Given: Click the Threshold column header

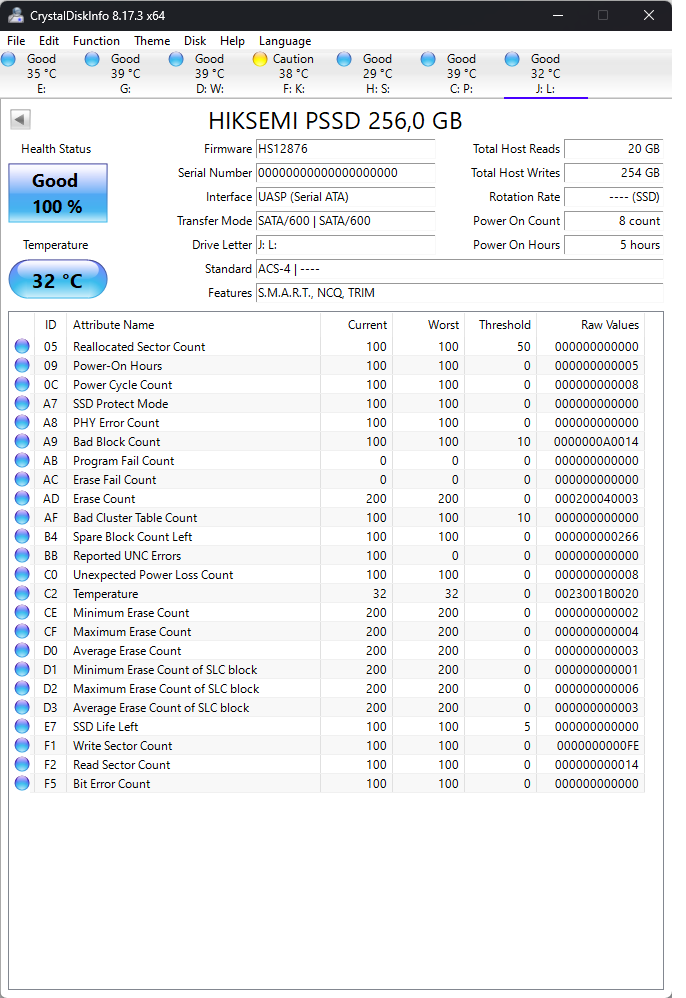Looking at the screenshot, I should pos(505,325).
